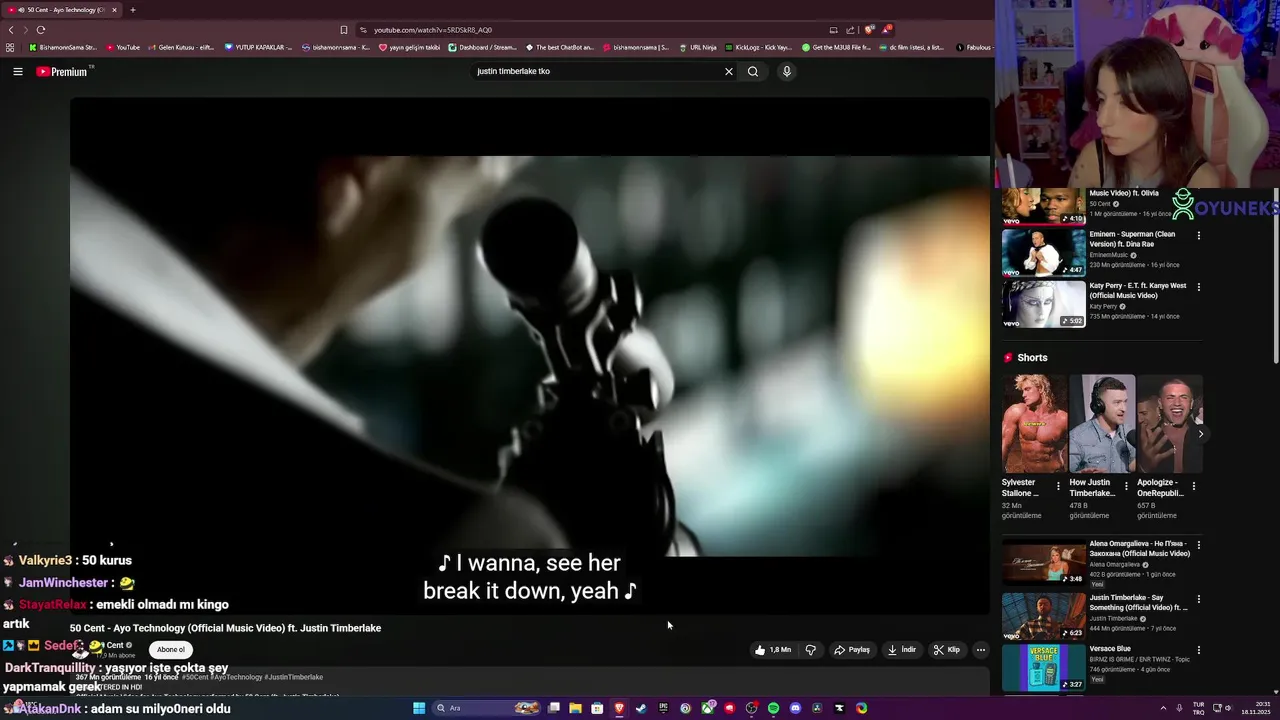
Task: Create a clip with Klip button
Action: (947, 650)
